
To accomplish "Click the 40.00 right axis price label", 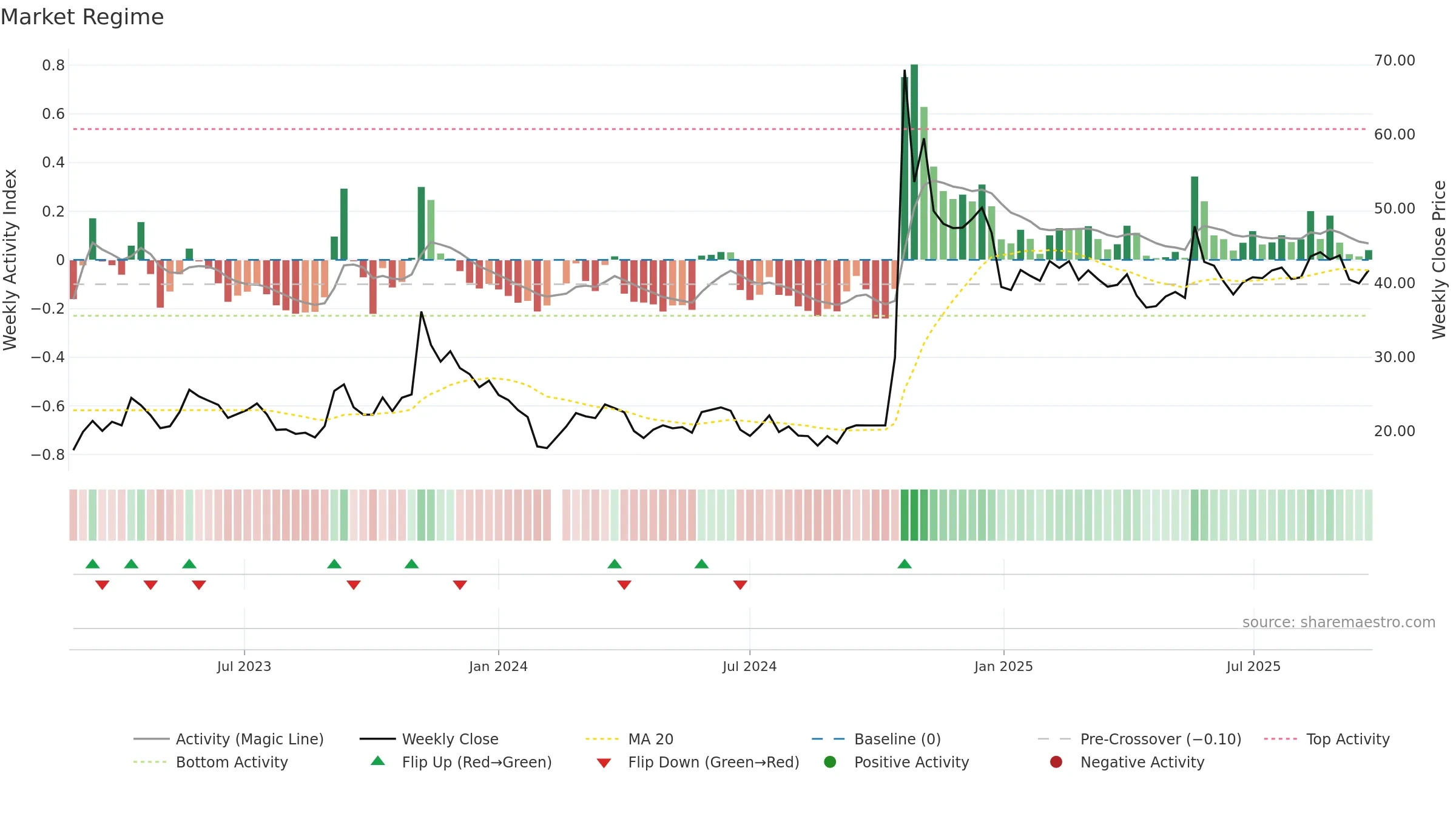I will pyautogui.click(x=1395, y=283).
